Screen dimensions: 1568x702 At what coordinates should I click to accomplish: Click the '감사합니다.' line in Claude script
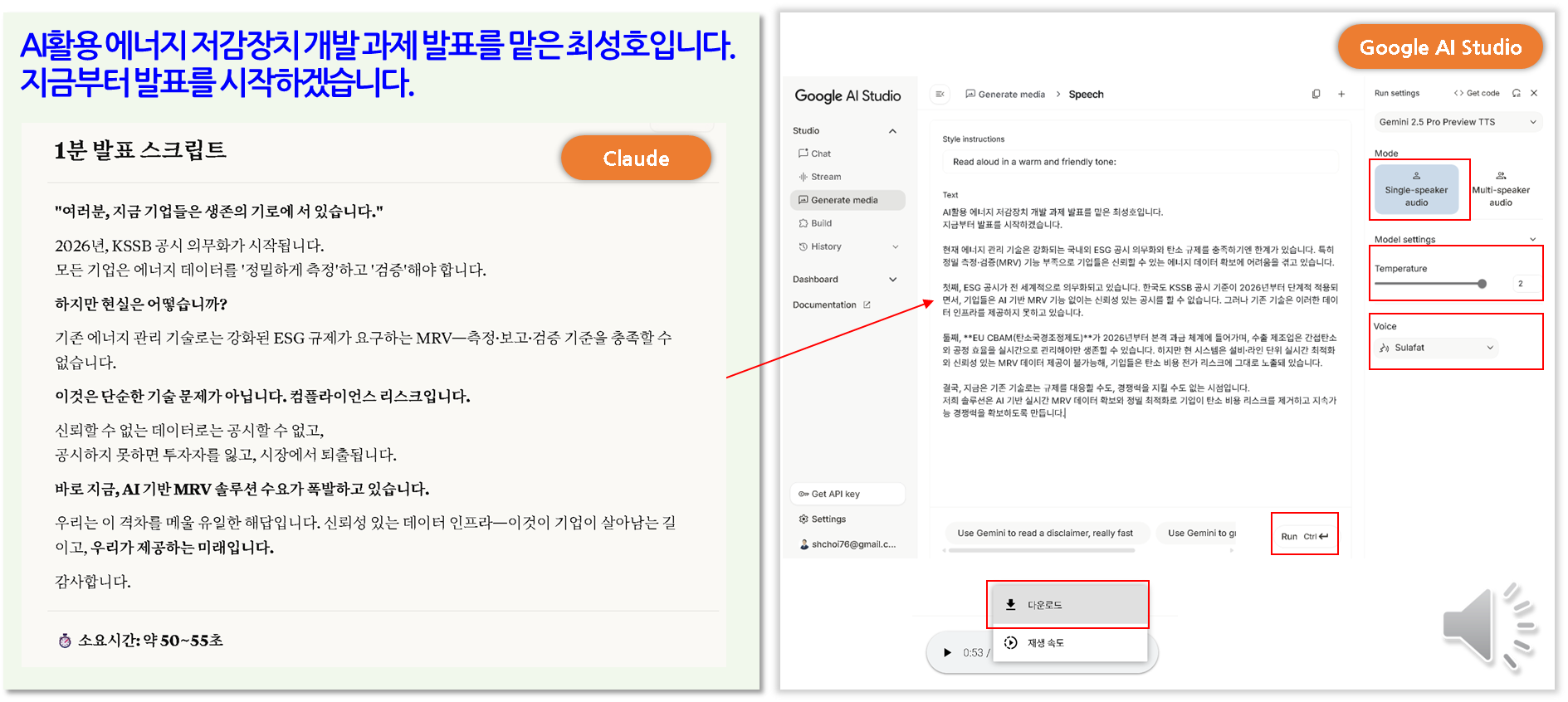tap(93, 582)
